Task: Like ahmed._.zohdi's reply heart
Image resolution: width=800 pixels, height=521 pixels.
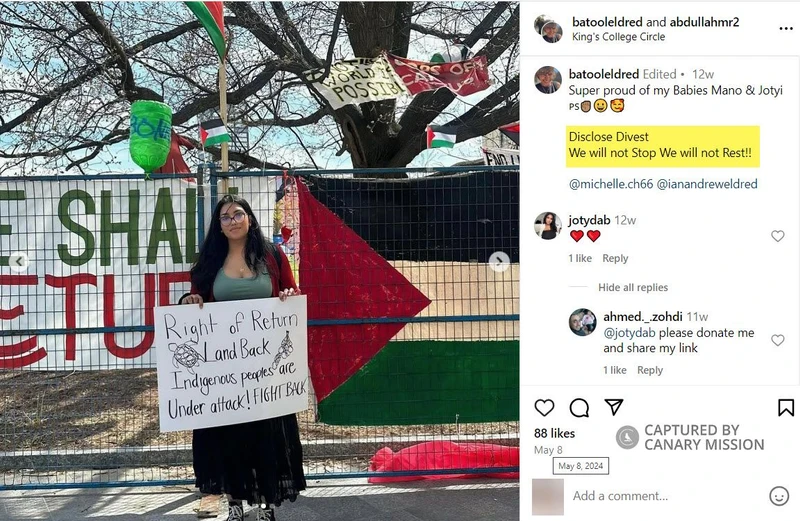Action: (x=777, y=340)
